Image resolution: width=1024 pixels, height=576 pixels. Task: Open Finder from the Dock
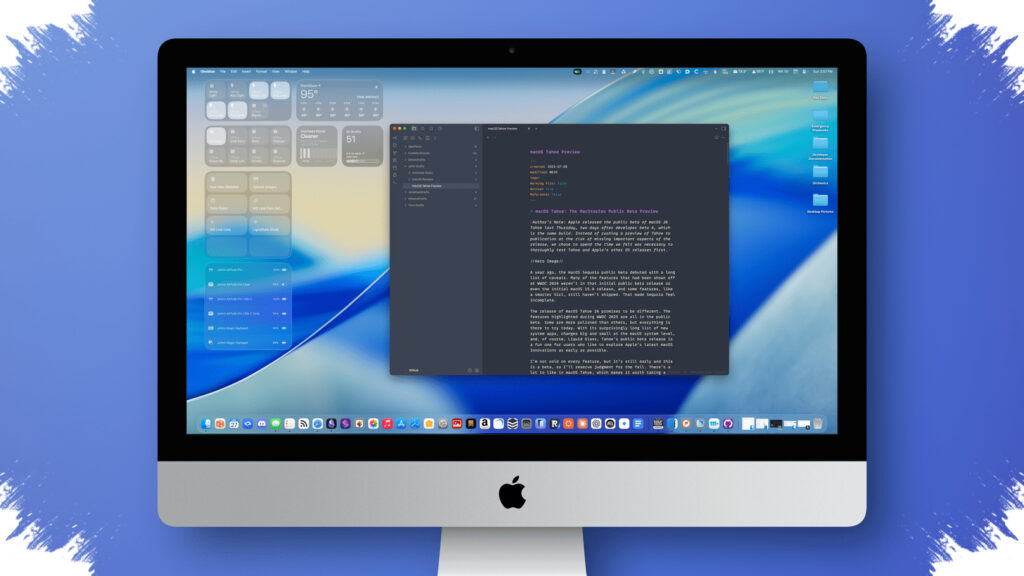(x=206, y=424)
